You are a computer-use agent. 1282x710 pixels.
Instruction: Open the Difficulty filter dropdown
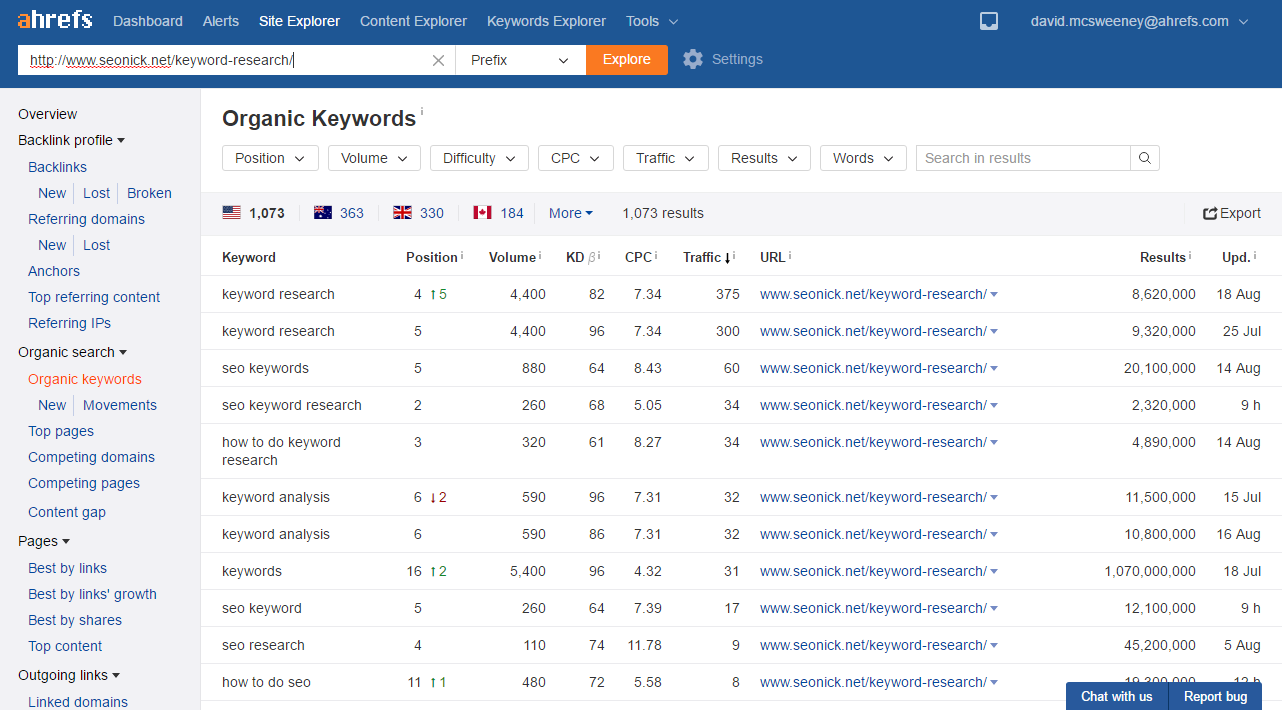click(479, 158)
